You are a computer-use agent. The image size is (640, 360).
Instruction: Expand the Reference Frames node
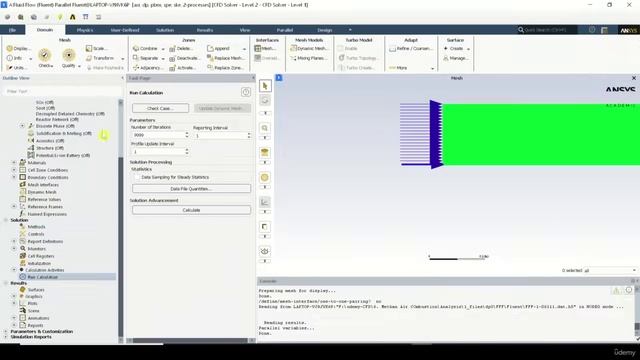14,207
